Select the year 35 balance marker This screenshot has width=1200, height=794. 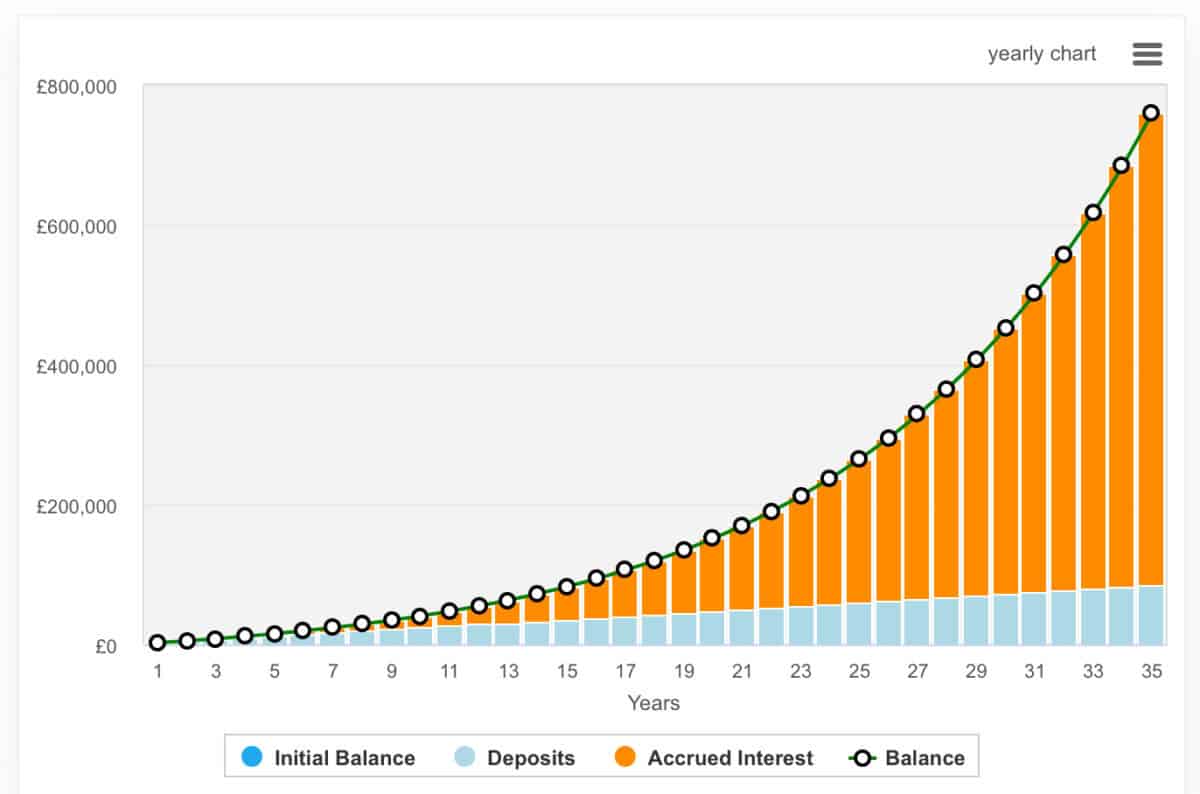[1151, 113]
